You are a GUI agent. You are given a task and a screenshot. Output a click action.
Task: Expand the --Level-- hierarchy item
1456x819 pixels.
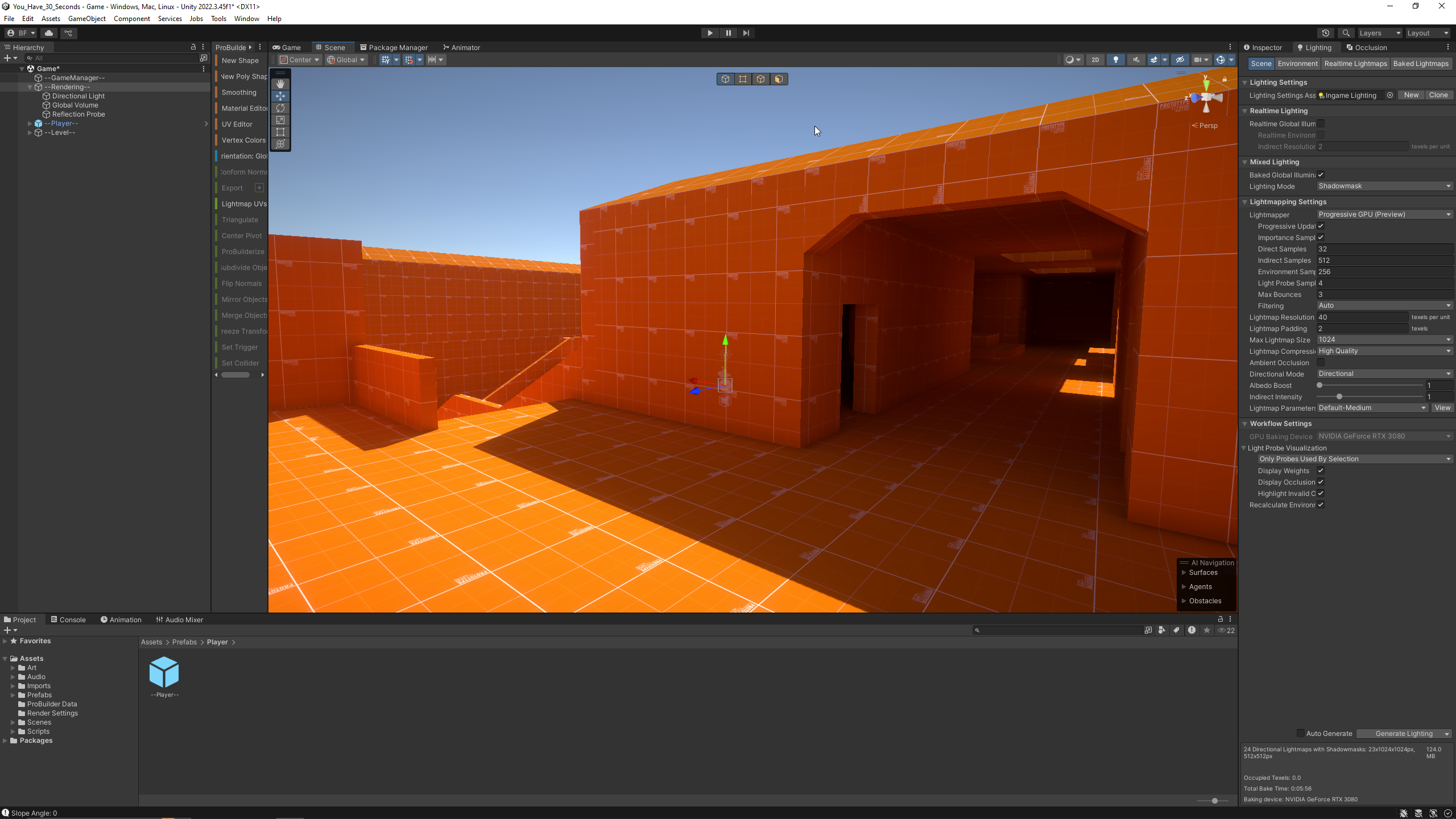[x=30, y=133]
